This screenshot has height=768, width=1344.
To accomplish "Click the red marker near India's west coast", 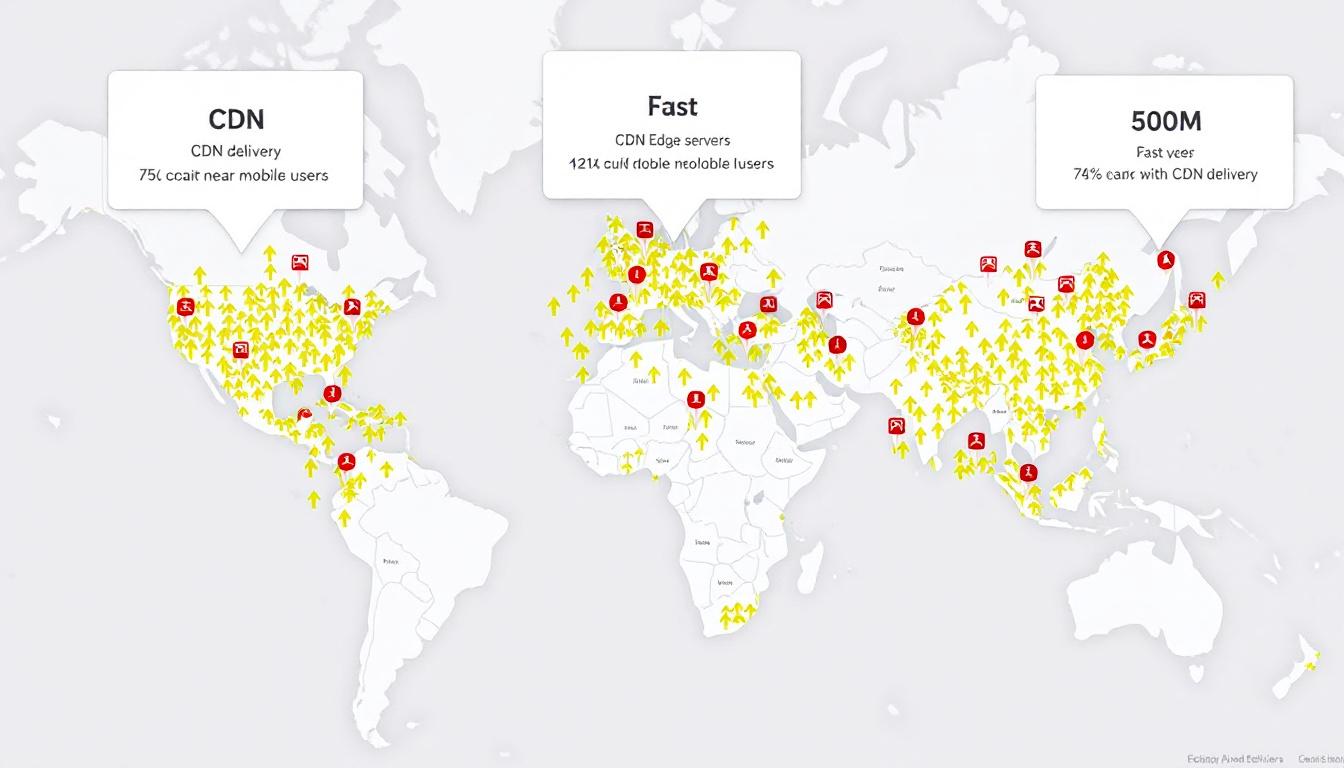I will [897, 425].
